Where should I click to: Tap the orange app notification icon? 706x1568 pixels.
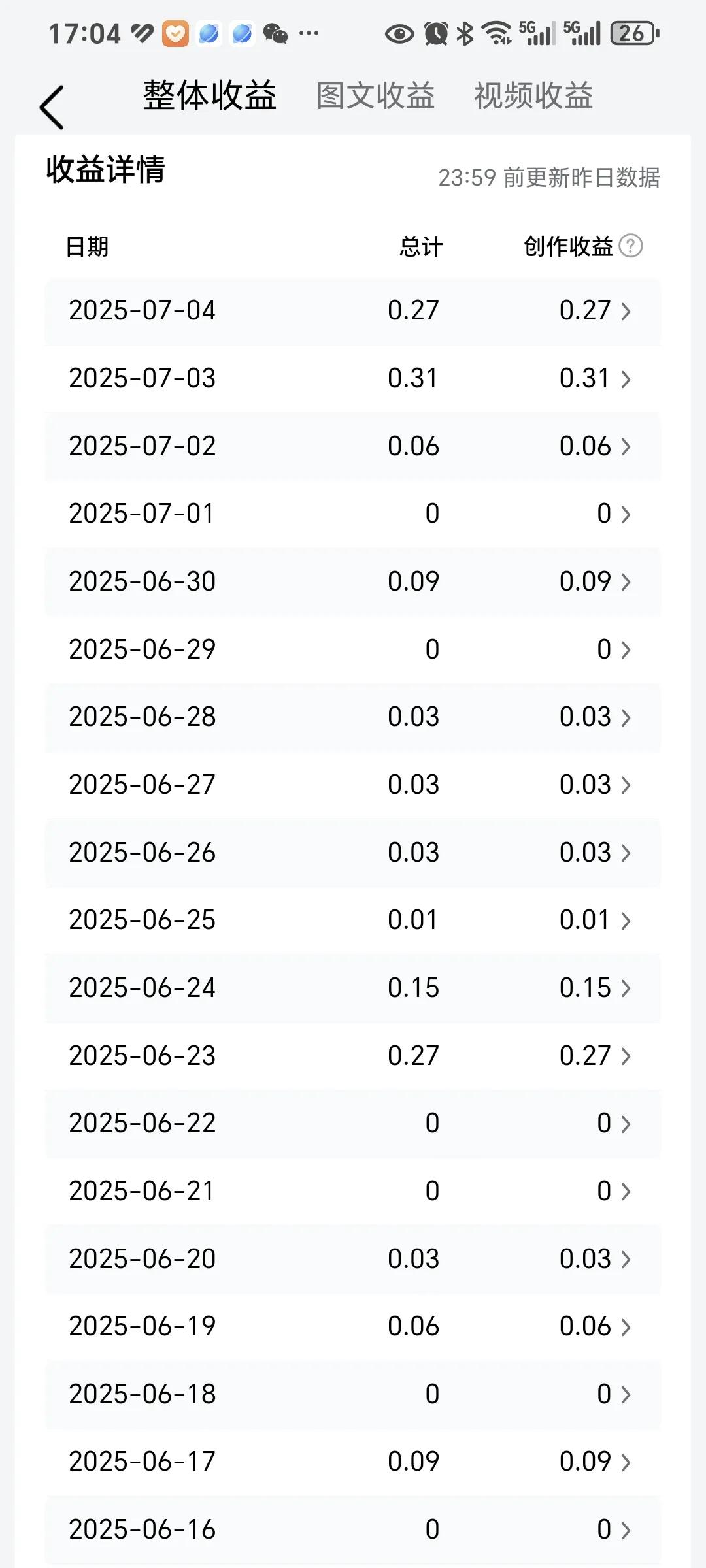pyautogui.click(x=175, y=33)
